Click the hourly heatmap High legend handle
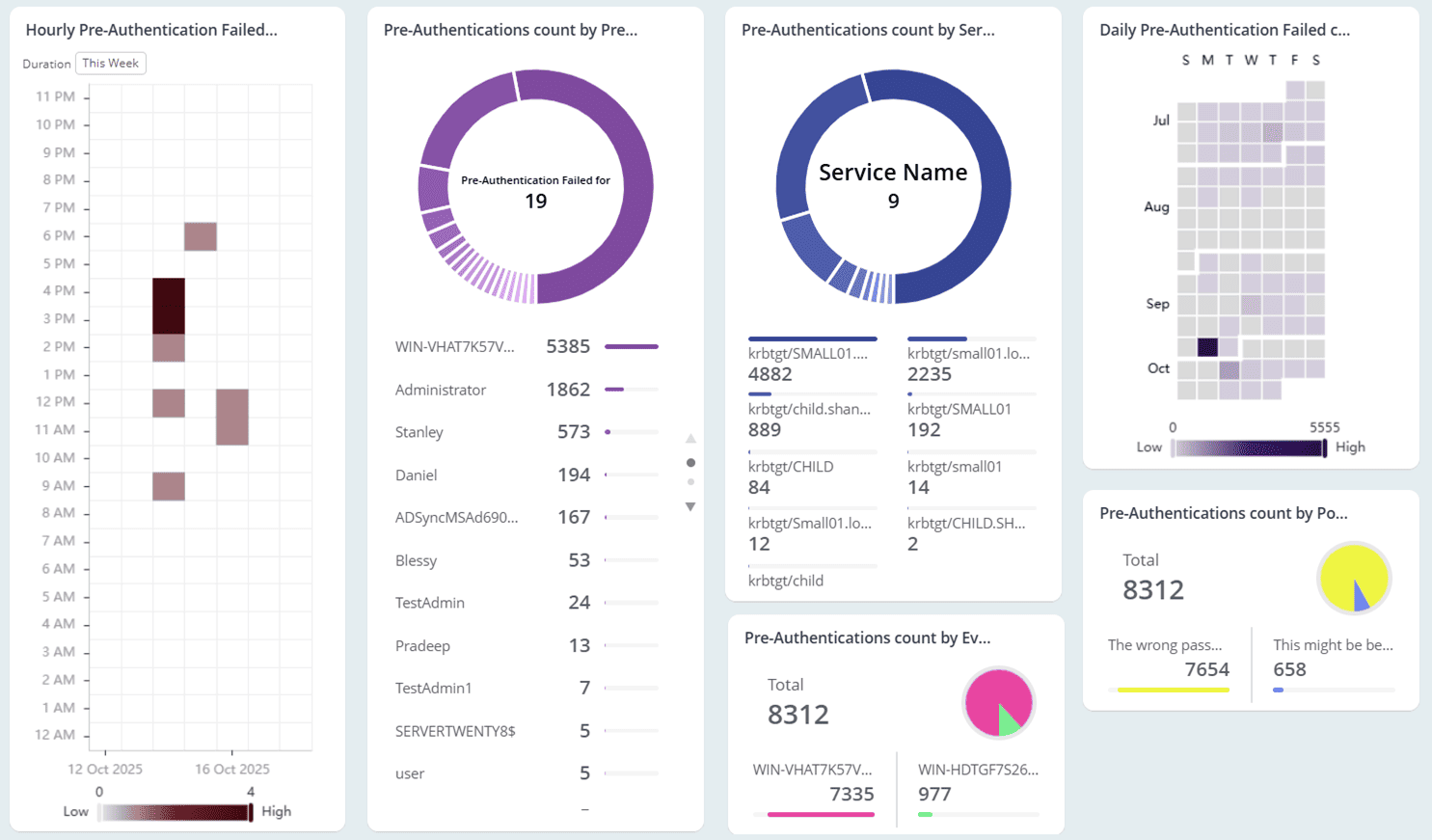Image resolution: width=1432 pixels, height=840 pixels. 251,812
